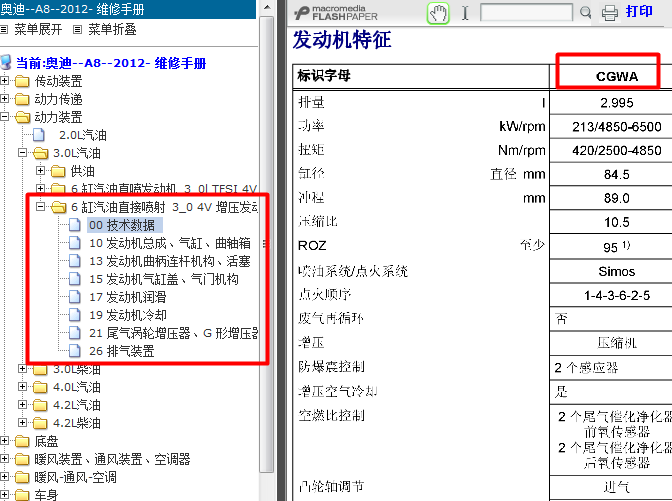Image resolution: width=672 pixels, height=501 pixels.
Task: Click the tree panel vertical scrollbar thumb
Action: [x=267, y=244]
